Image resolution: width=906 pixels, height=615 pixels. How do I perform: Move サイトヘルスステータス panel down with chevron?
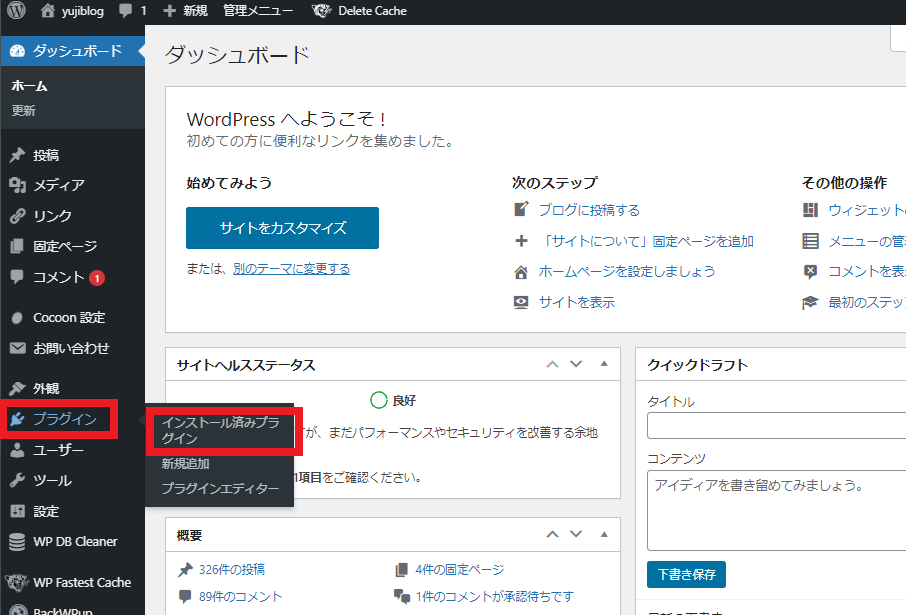tap(576, 364)
